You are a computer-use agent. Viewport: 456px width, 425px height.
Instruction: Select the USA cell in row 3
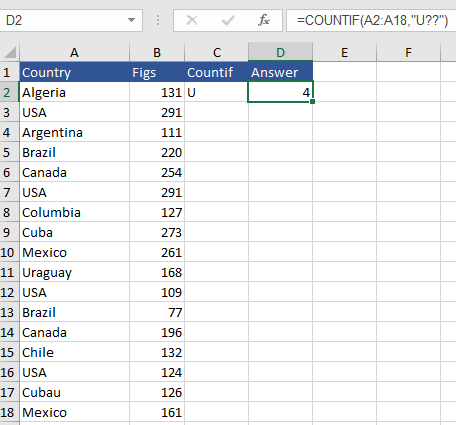[74, 112]
